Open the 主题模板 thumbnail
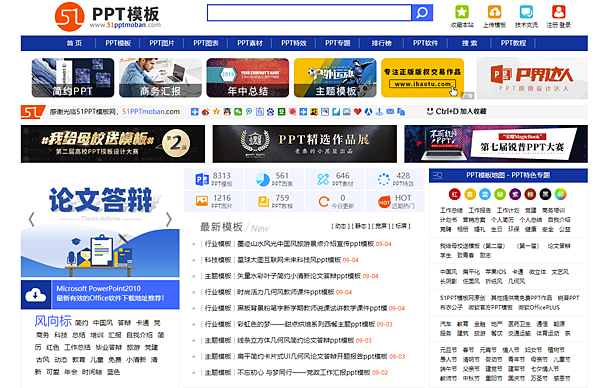 pos(335,78)
